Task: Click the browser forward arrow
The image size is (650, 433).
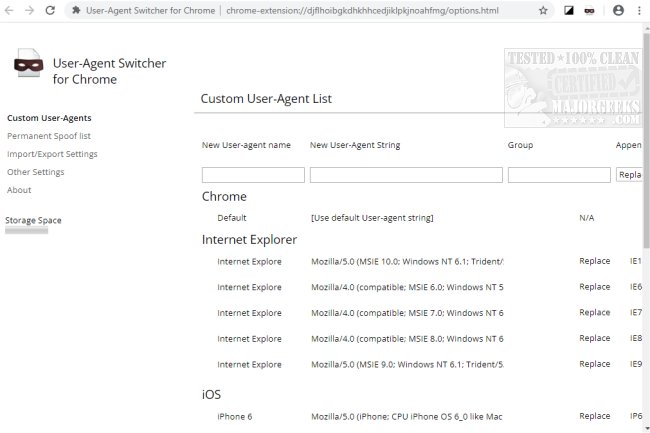Action: pyautogui.click(x=30, y=10)
